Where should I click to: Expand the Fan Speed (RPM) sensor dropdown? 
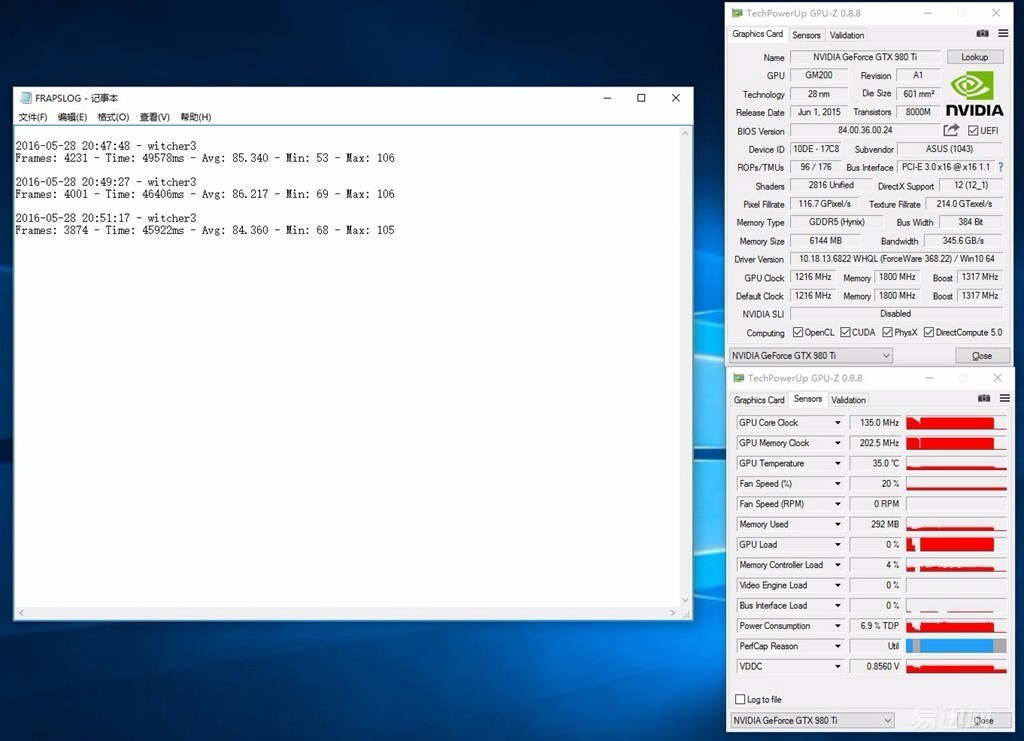tap(837, 504)
